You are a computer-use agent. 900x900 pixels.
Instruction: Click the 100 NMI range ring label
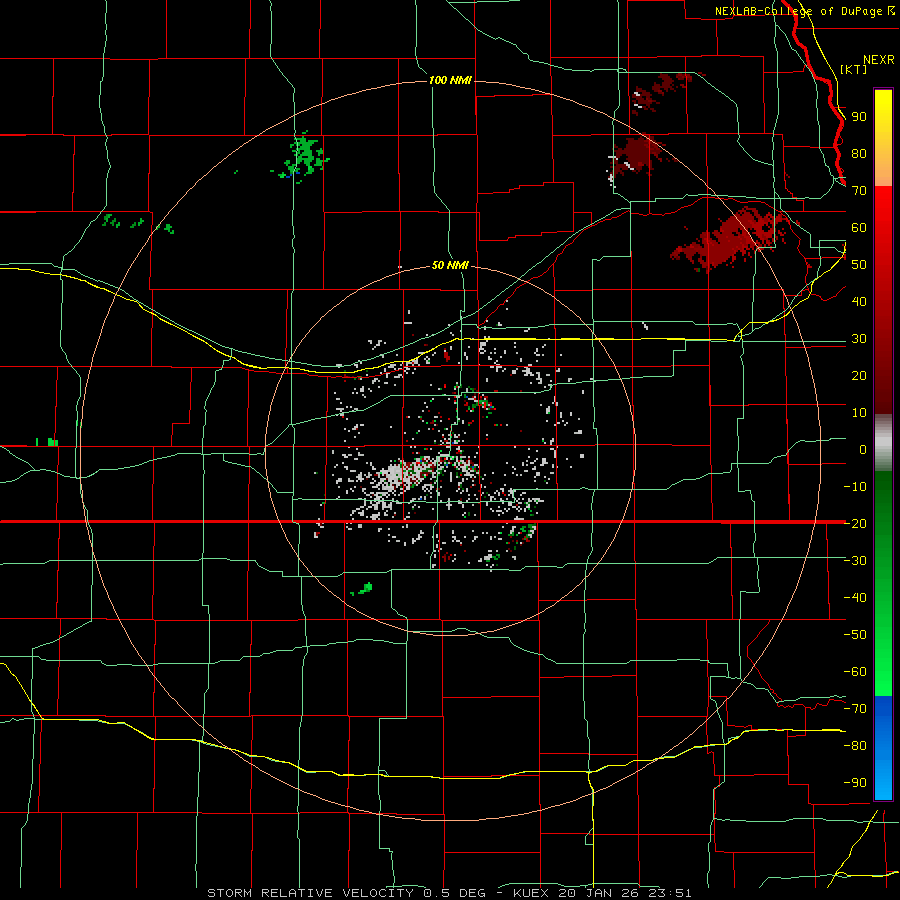click(450, 80)
